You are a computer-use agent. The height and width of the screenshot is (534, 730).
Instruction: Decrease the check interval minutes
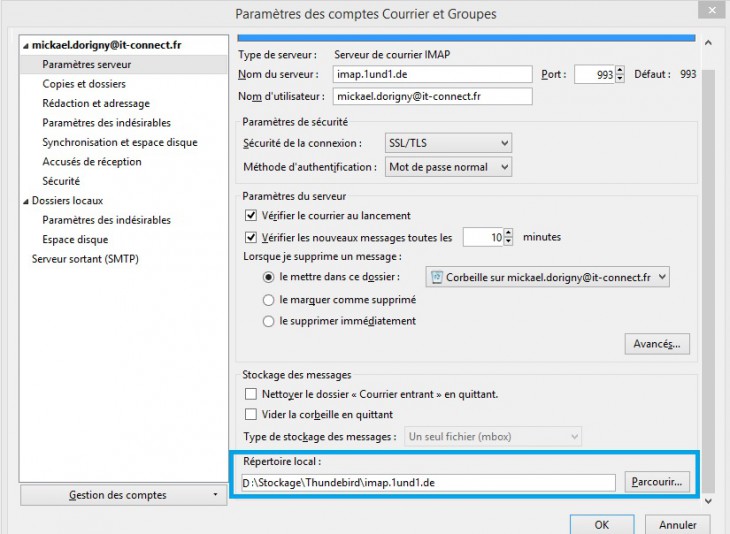click(508, 242)
